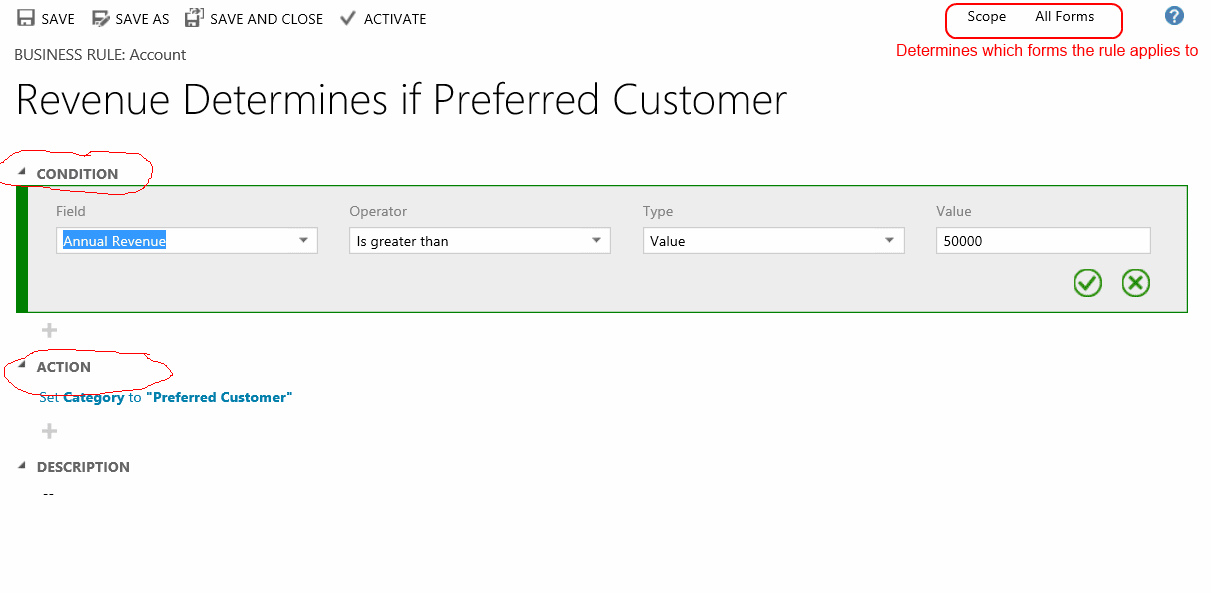
Task: Click the Activate checkmark icon
Action: pos(347,17)
